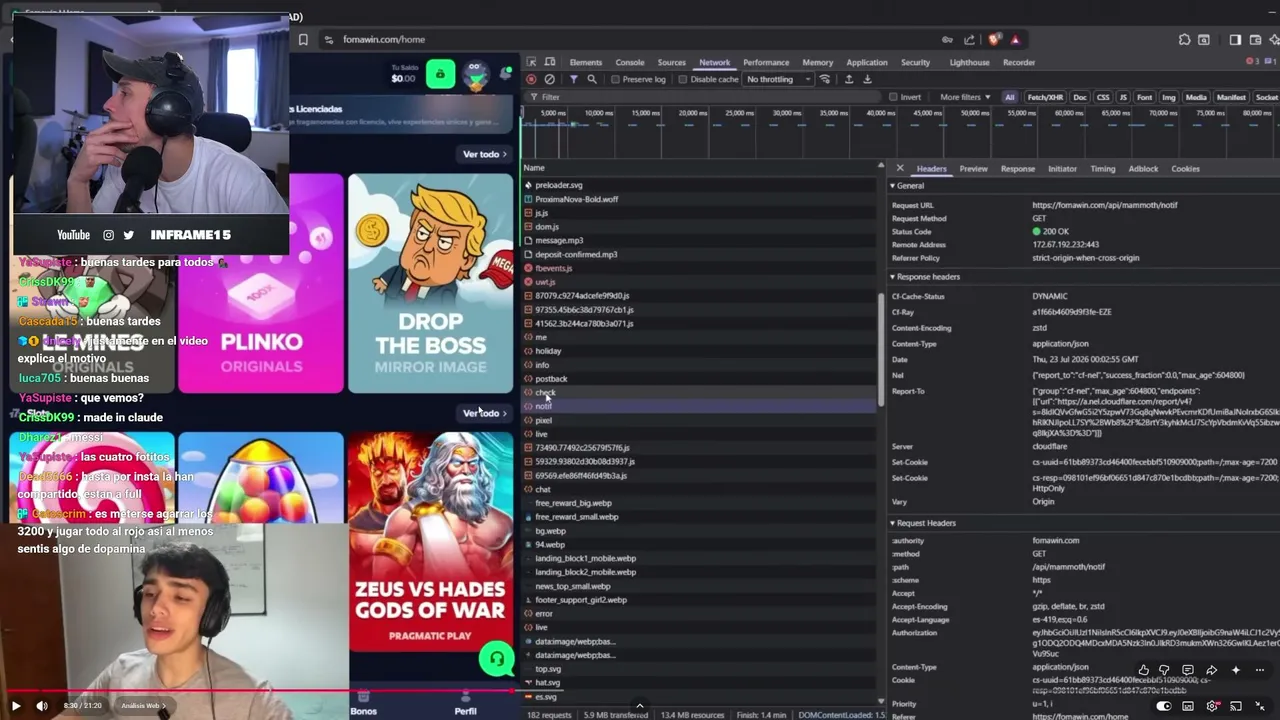Click the export HAR download icon
1280x720 pixels.
pos(867,79)
